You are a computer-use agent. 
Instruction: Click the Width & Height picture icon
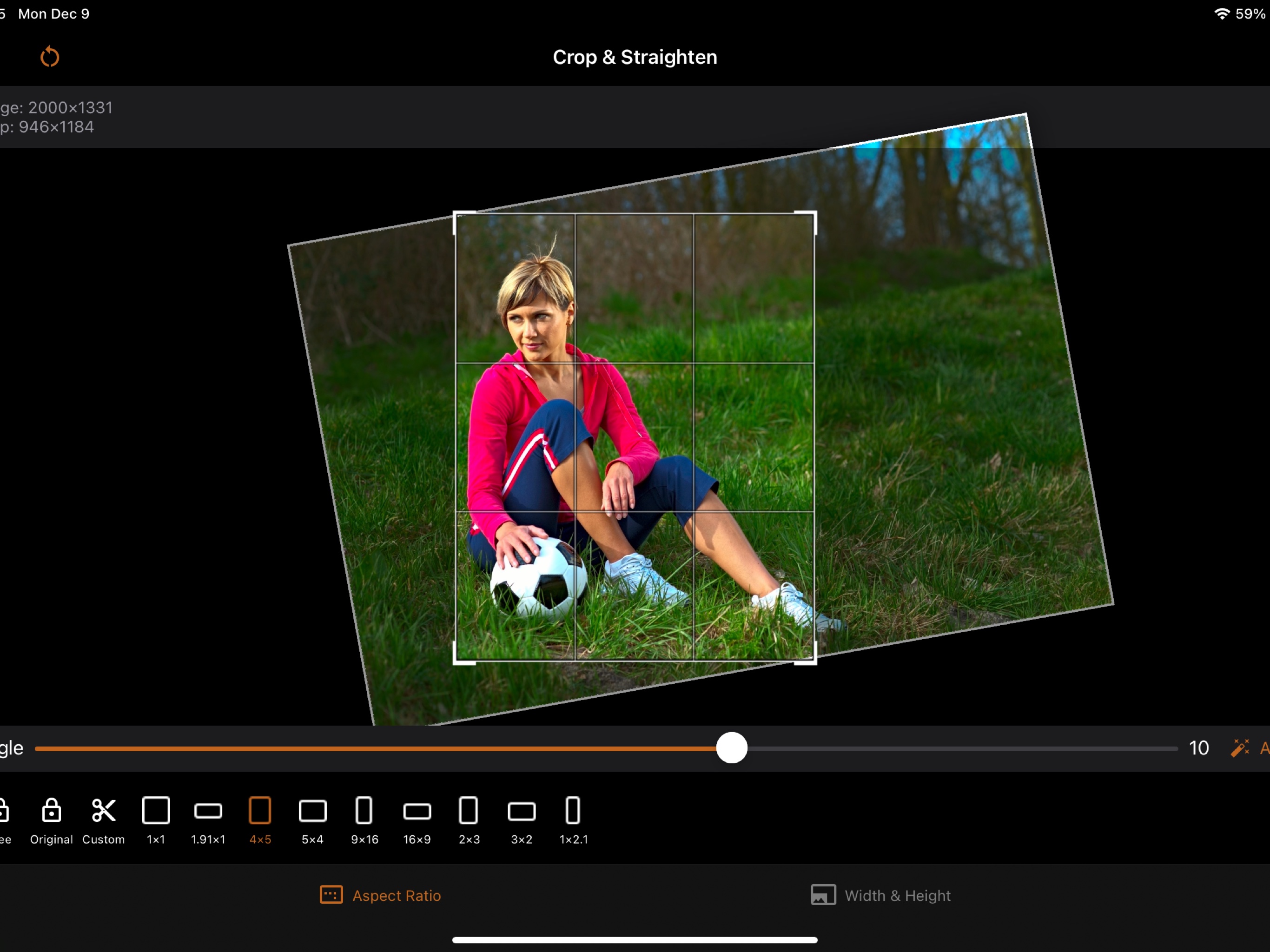[x=823, y=894]
